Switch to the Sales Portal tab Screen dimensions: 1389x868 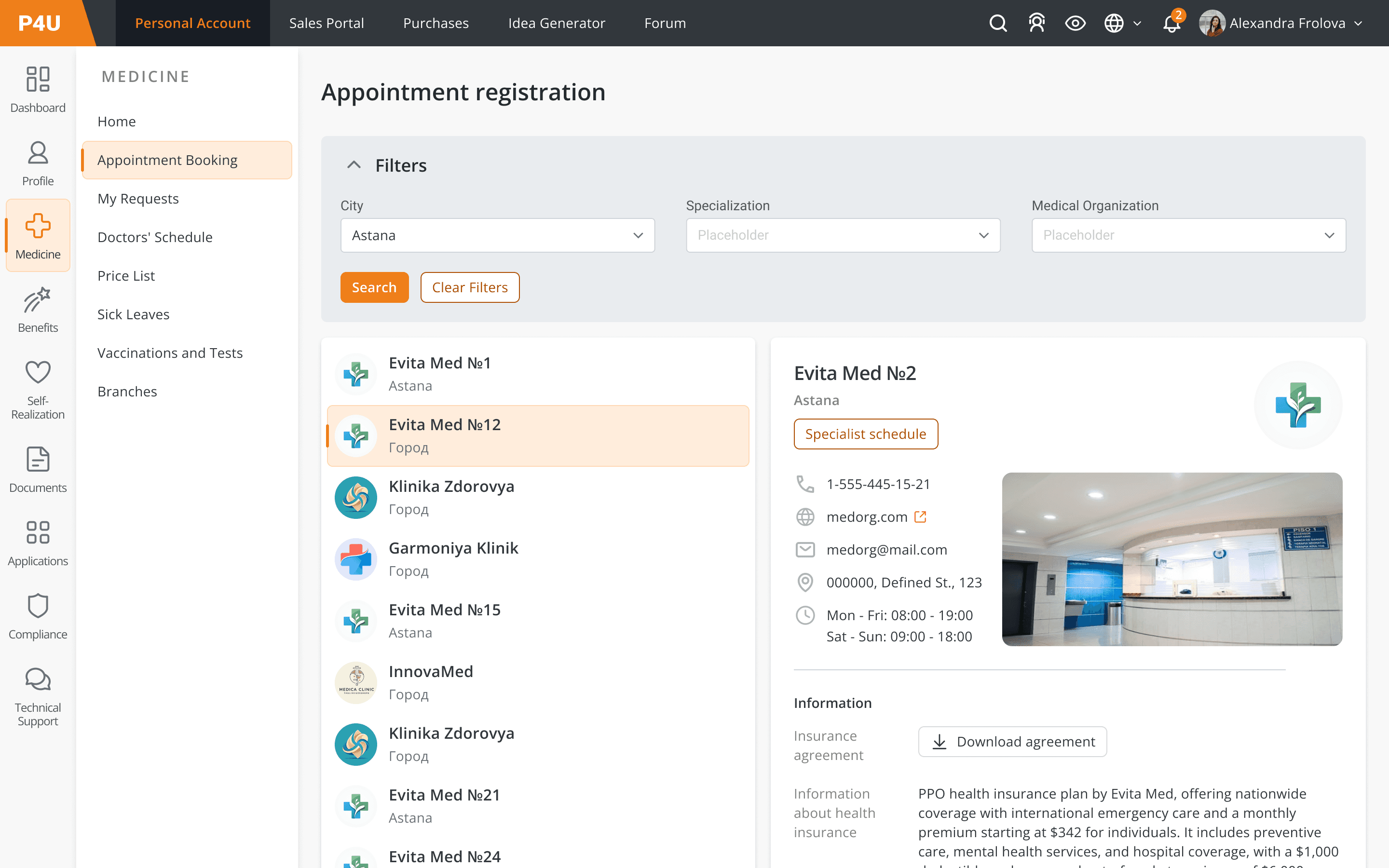(x=326, y=23)
